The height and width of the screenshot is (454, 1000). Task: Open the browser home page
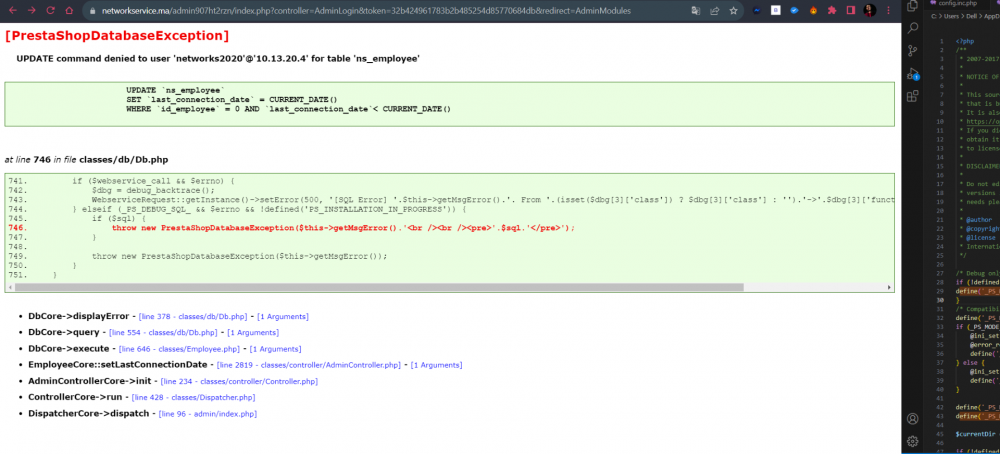click(69, 11)
